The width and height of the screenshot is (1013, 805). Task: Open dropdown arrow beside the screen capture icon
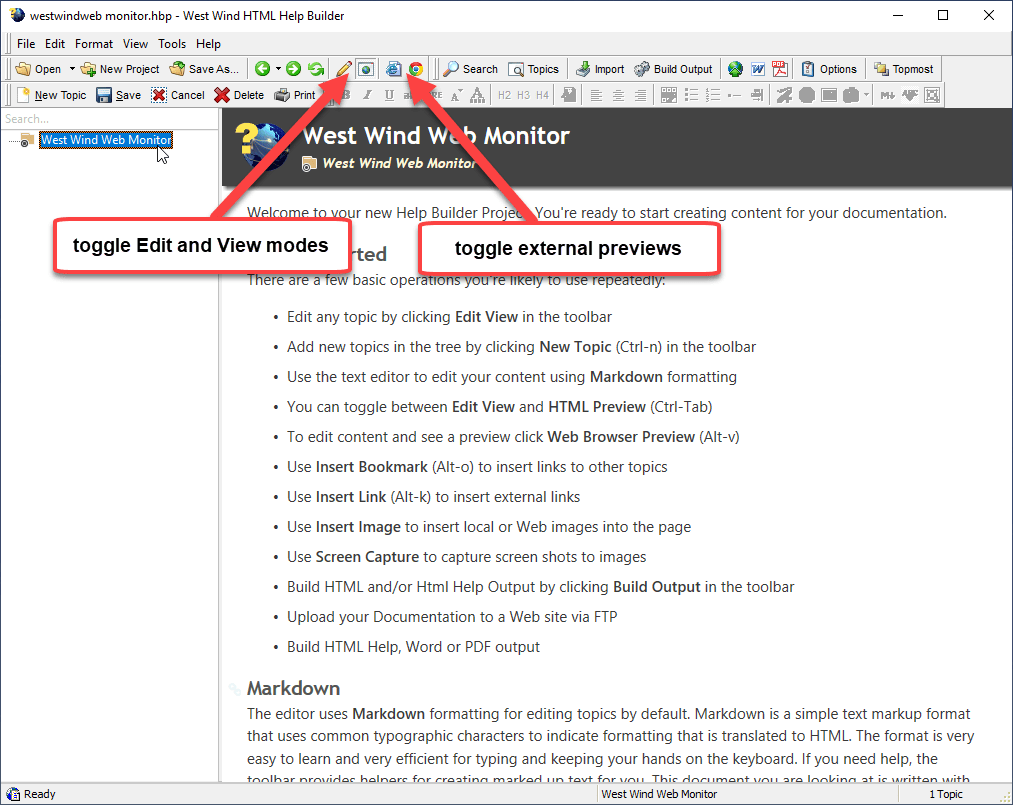pos(866,95)
